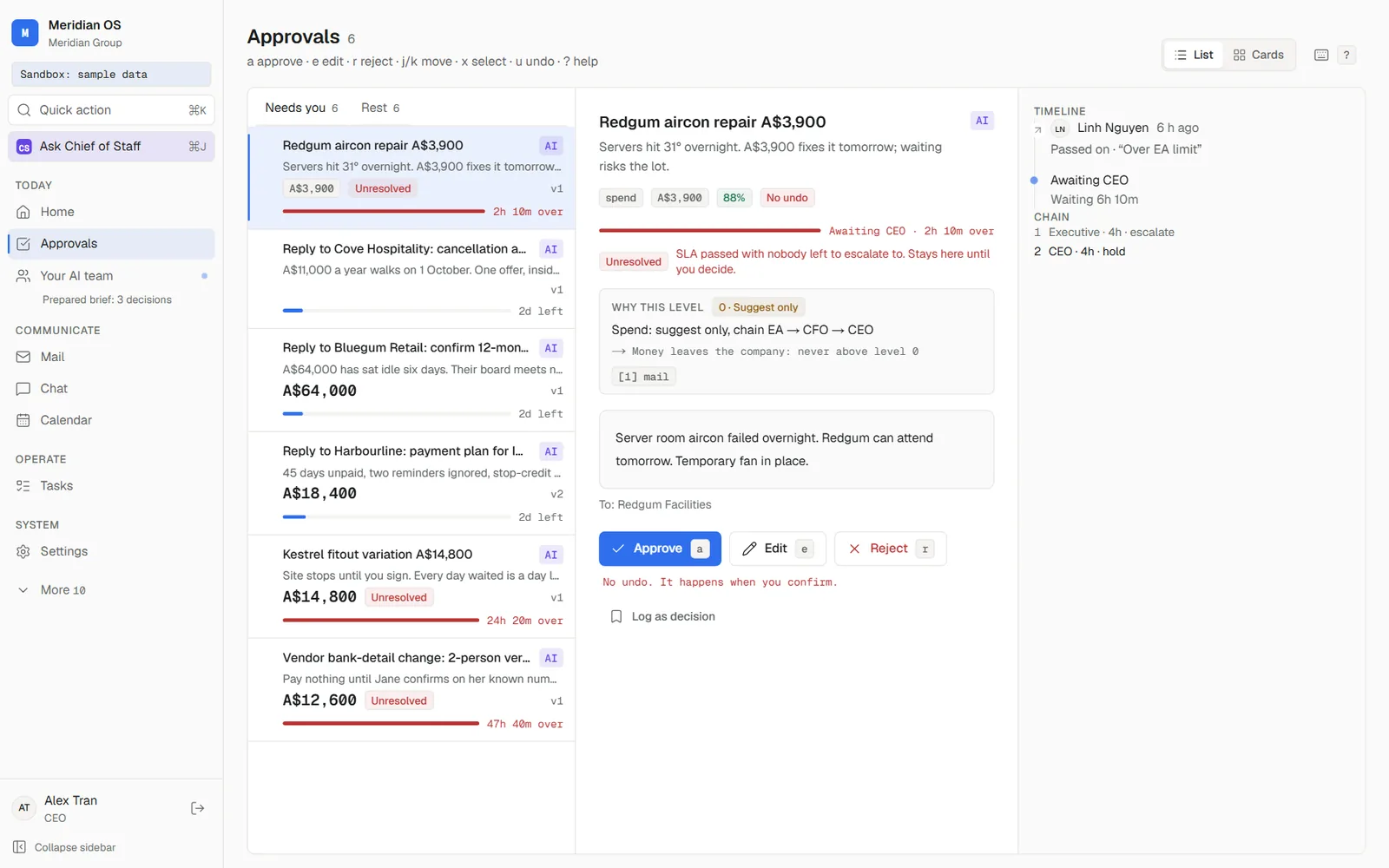Expand the More 10 sidebar section
The width and height of the screenshot is (1389, 868).
pyautogui.click(x=111, y=590)
